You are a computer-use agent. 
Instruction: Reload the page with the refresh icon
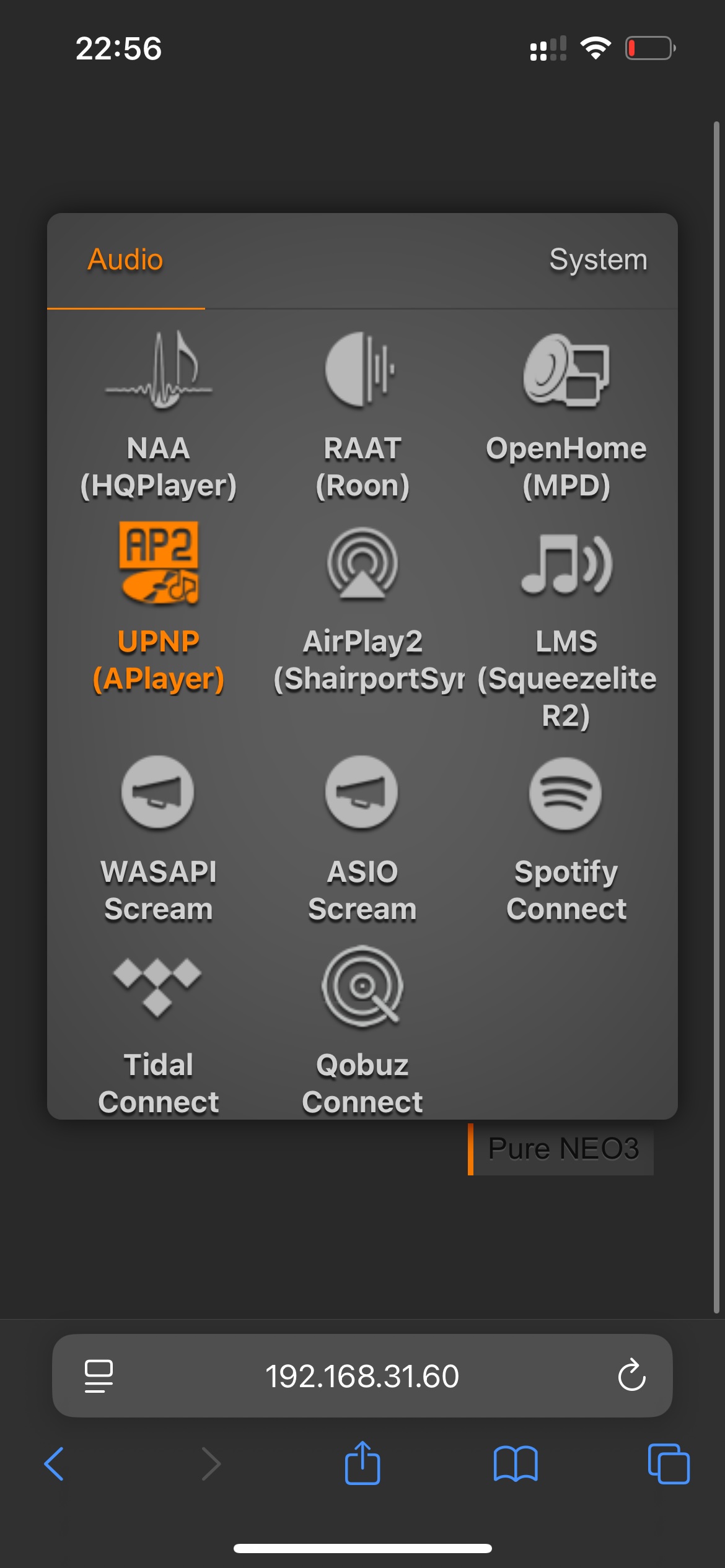point(631,1375)
